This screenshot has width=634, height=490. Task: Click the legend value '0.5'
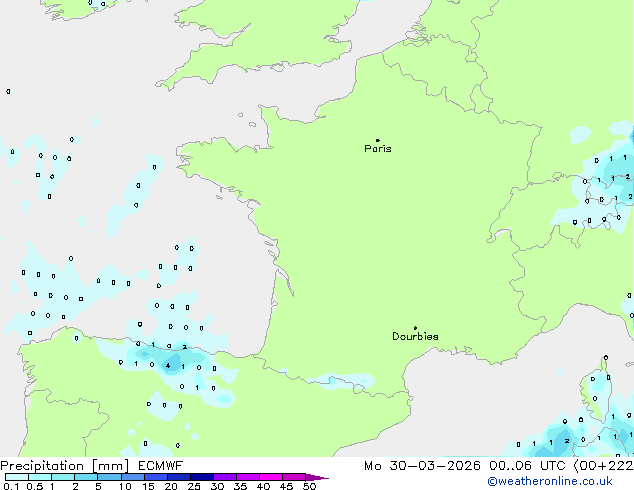[35, 486]
